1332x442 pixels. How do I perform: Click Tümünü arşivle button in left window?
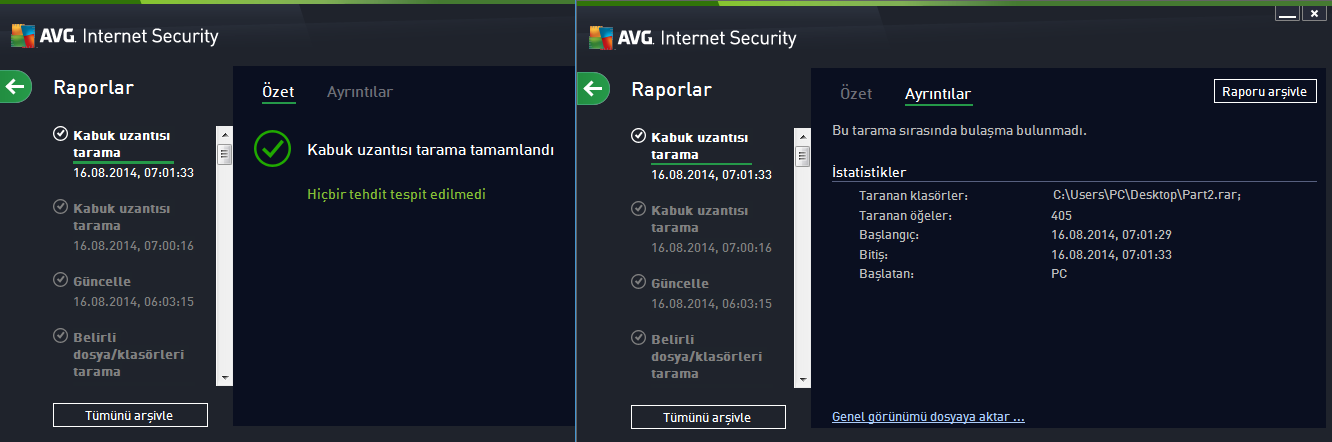tap(130, 415)
